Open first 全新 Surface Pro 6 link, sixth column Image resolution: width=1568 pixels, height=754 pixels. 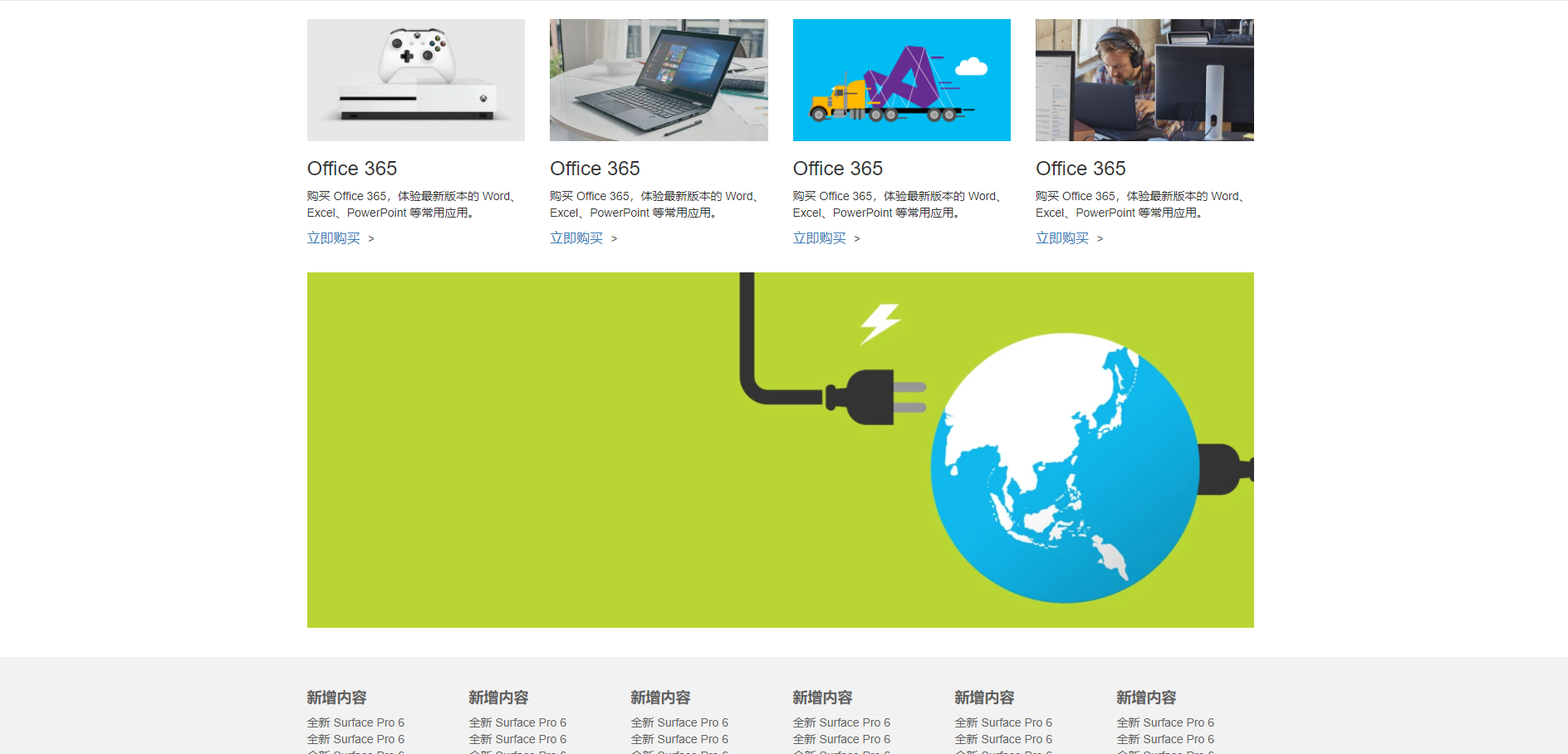[x=1165, y=722]
